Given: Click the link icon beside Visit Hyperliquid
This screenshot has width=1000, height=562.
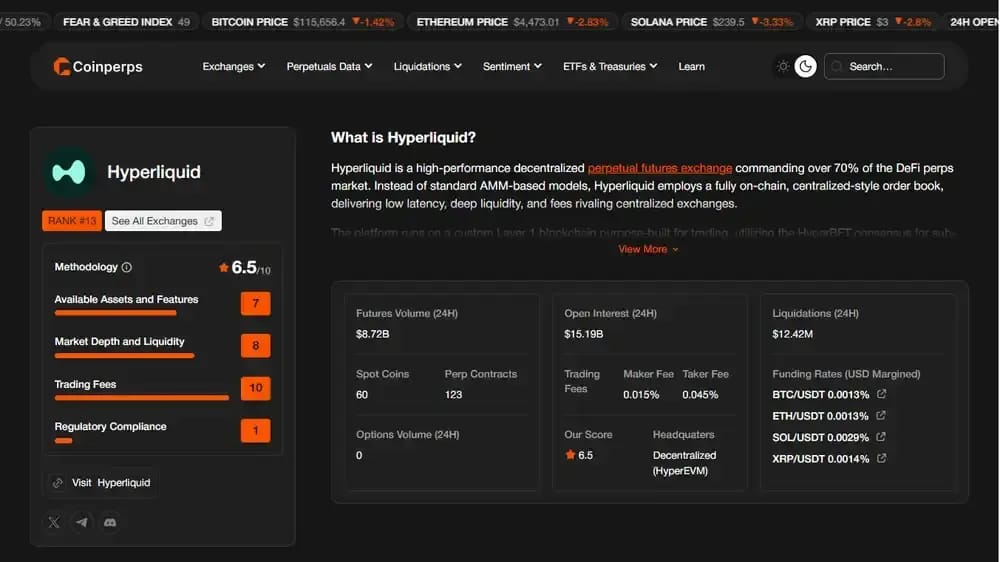Looking at the screenshot, I should [x=58, y=483].
